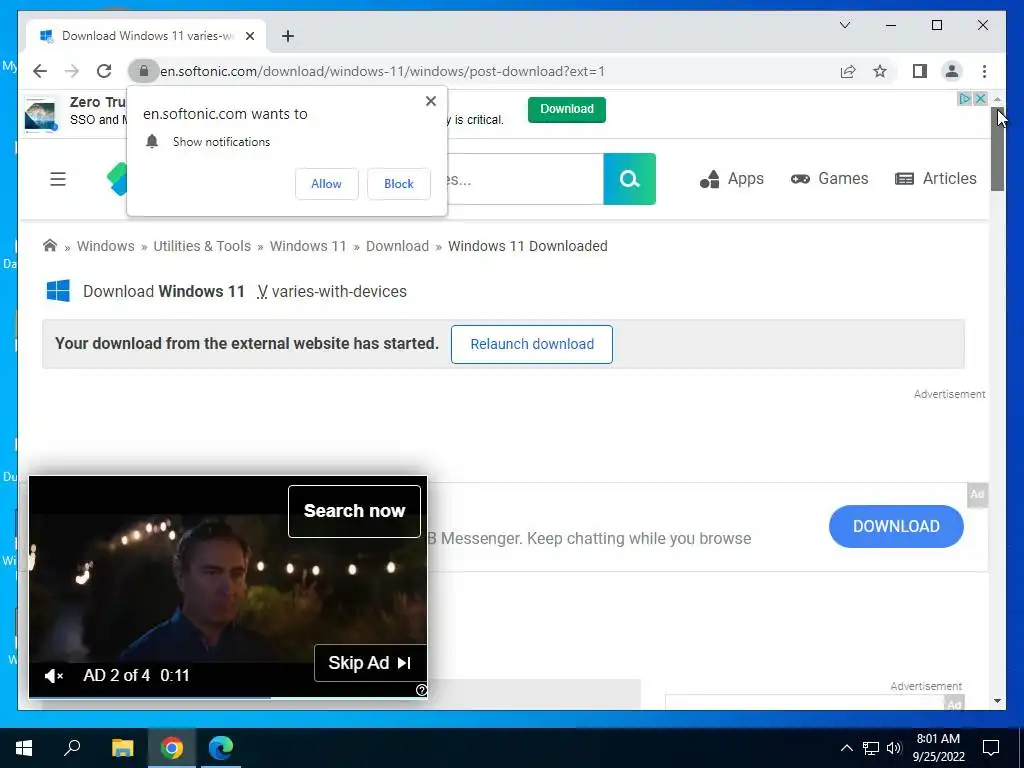The height and width of the screenshot is (768, 1024).
Task: Expand the tab search dropdown arrow
Action: (x=844, y=25)
